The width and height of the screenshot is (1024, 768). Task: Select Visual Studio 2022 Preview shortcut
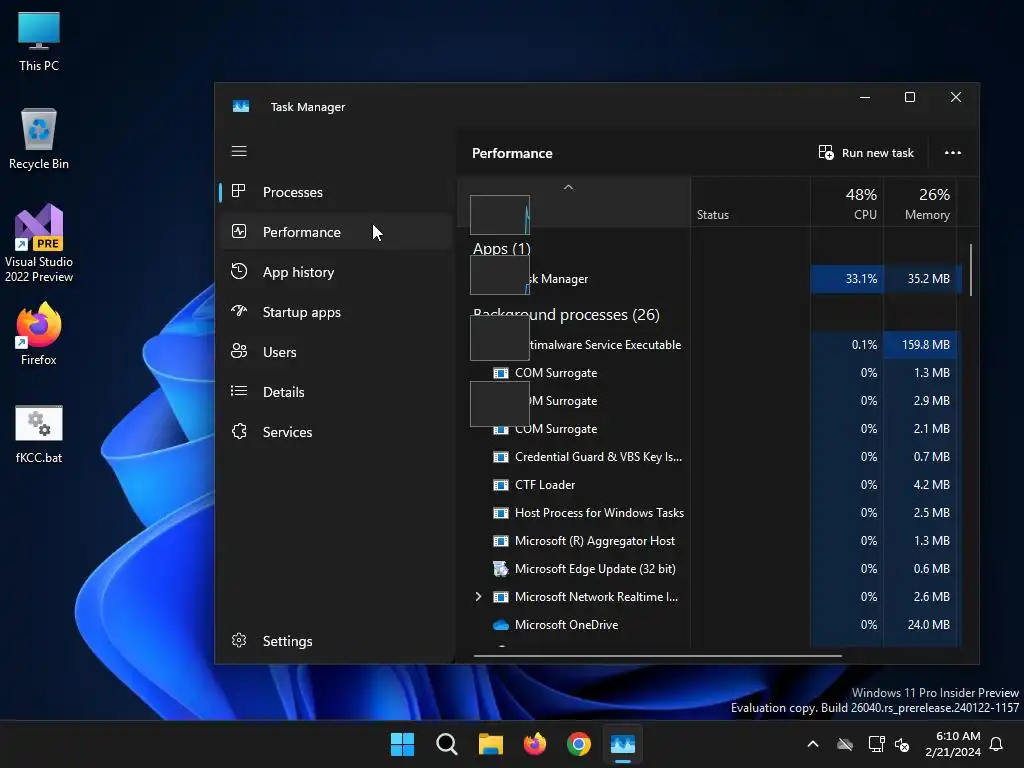[x=39, y=244]
